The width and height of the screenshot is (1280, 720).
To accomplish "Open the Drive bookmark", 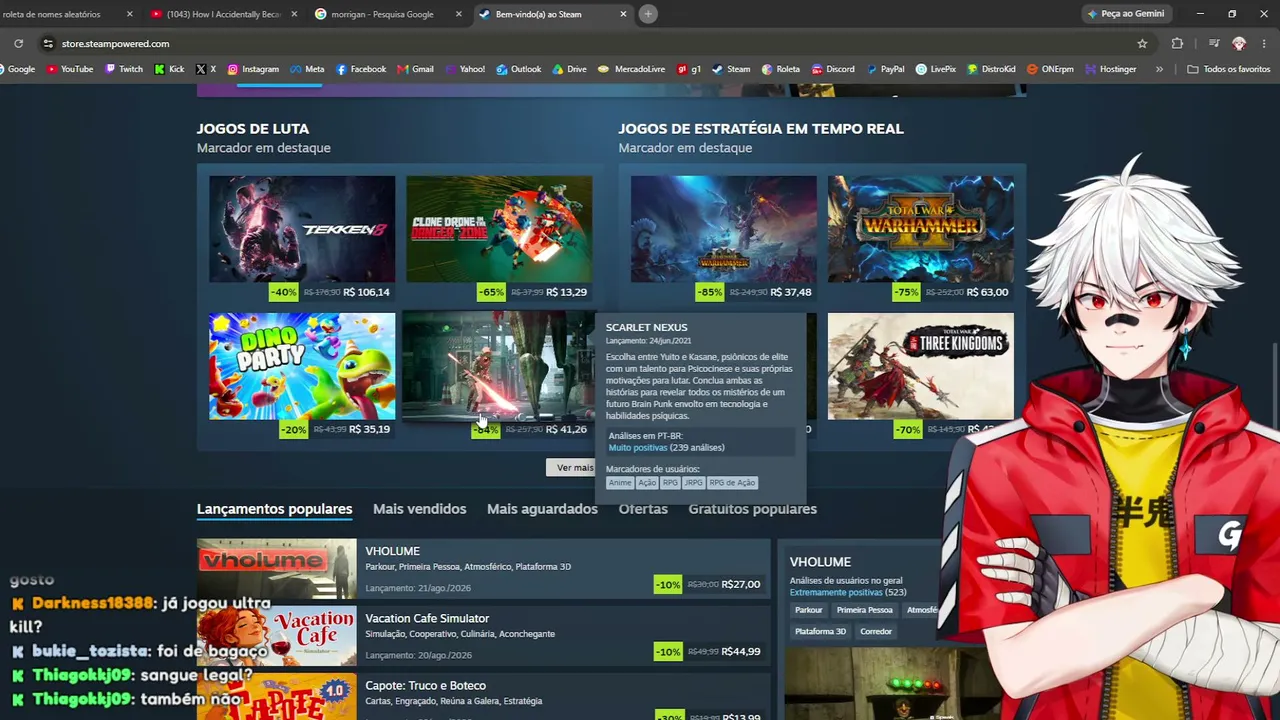I will tap(569, 69).
